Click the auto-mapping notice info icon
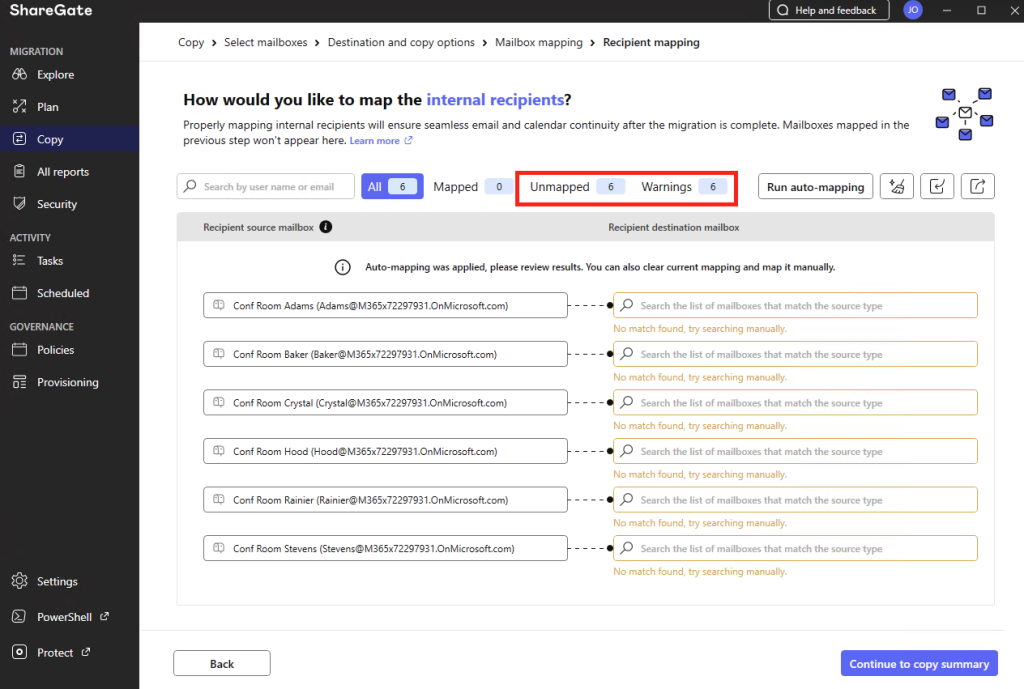The image size is (1024, 689). coord(343,267)
